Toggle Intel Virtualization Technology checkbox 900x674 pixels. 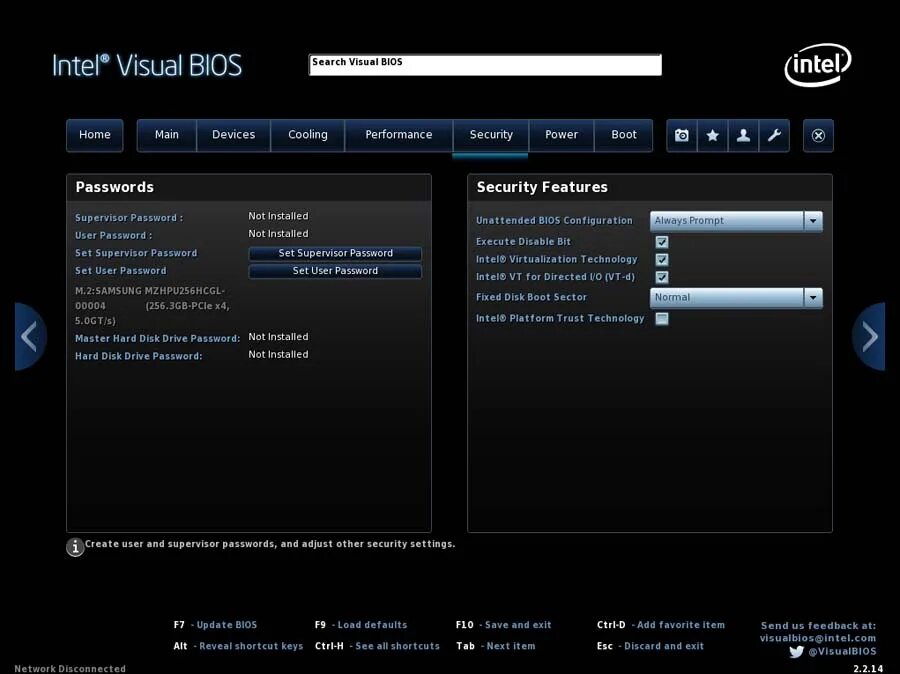point(662,259)
